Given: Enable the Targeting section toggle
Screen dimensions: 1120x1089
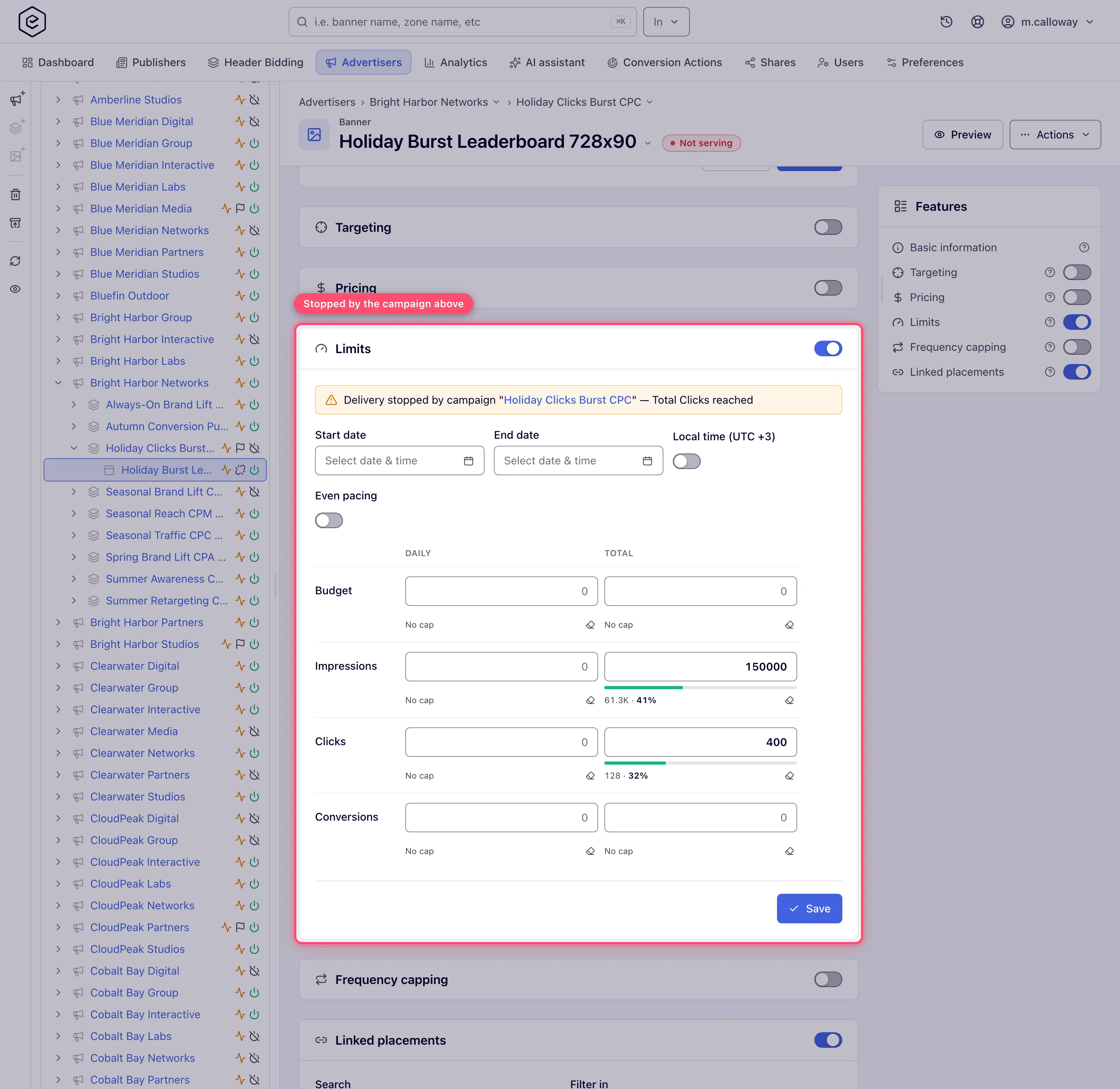Looking at the screenshot, I should 828,227.
